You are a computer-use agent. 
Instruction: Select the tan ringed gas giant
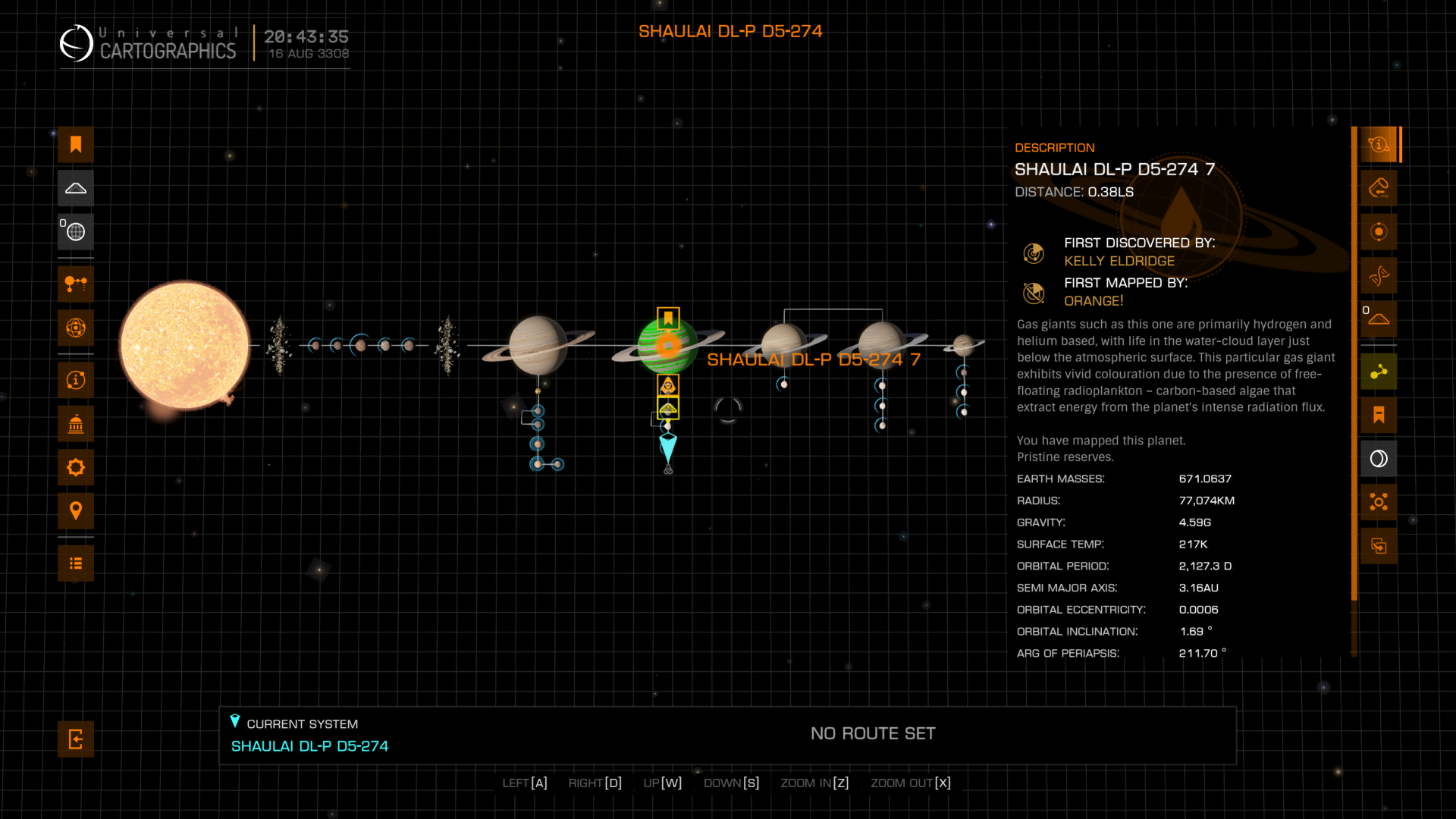point(538,346)
